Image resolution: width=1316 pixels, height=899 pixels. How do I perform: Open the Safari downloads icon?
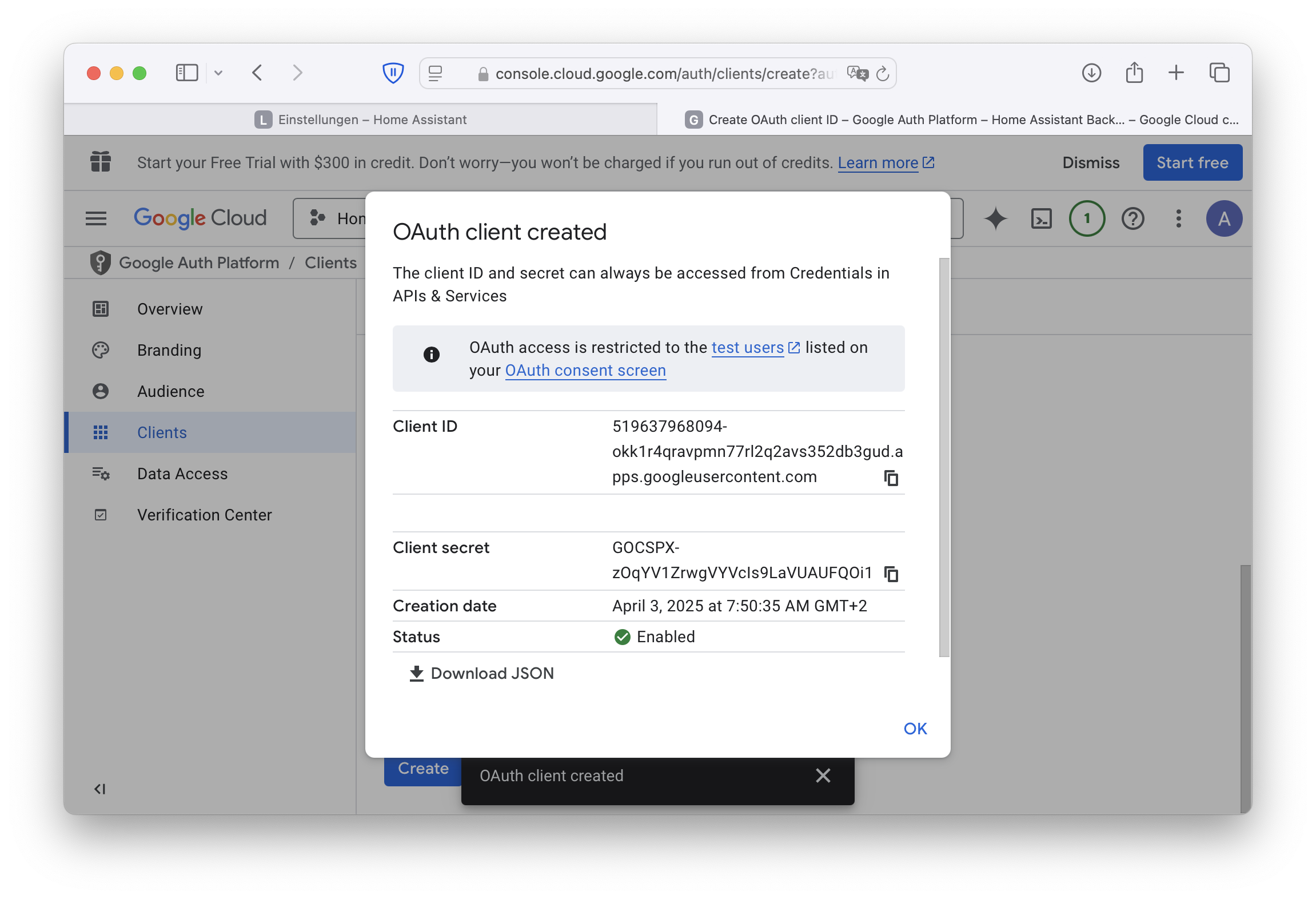tap(1091, 73)
